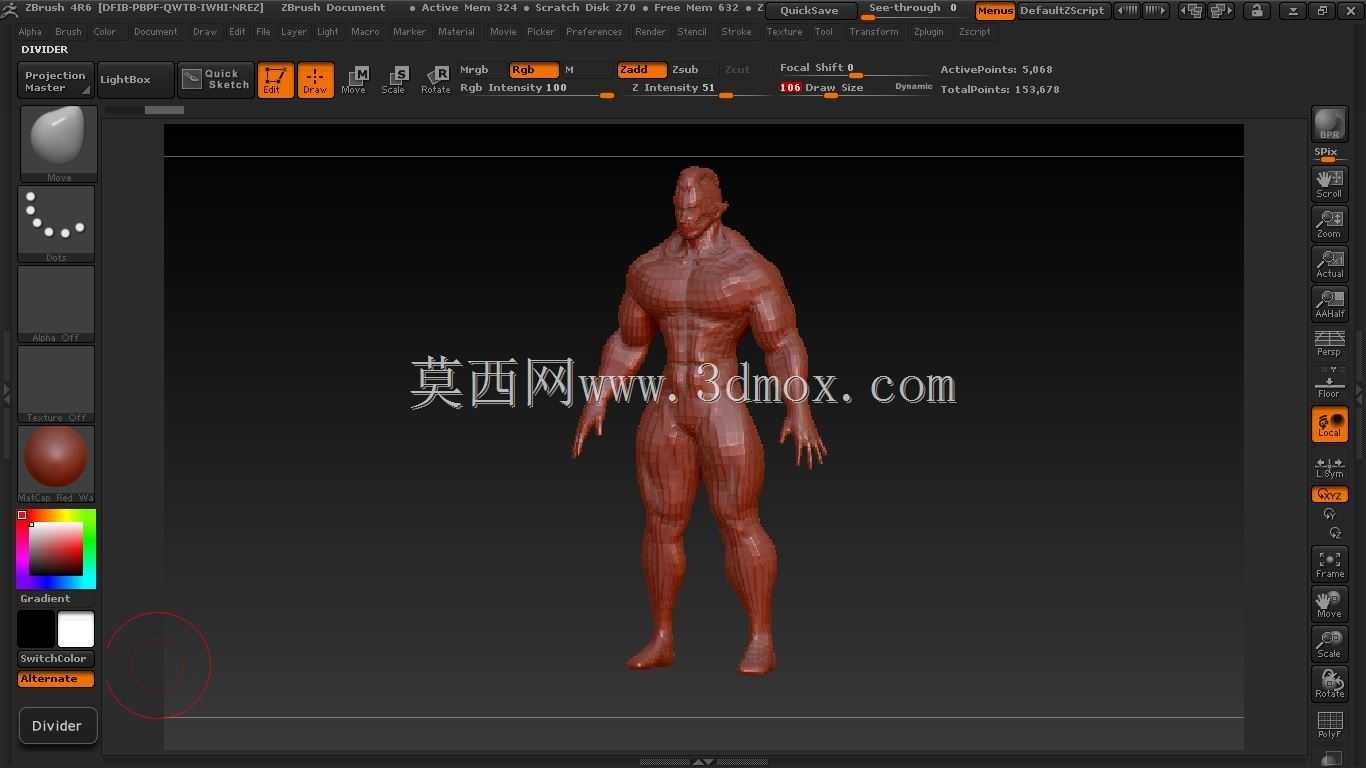The height and width of the screenshot is (768, 1366).
Task: Click DefaultZScript button
Action: click(1062, 11)
